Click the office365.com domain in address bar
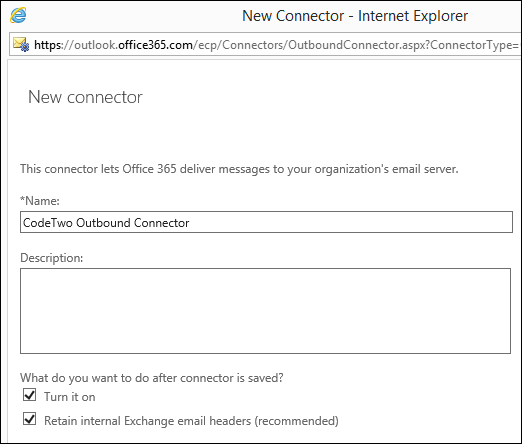522x444 pixels. click(155, 45)
